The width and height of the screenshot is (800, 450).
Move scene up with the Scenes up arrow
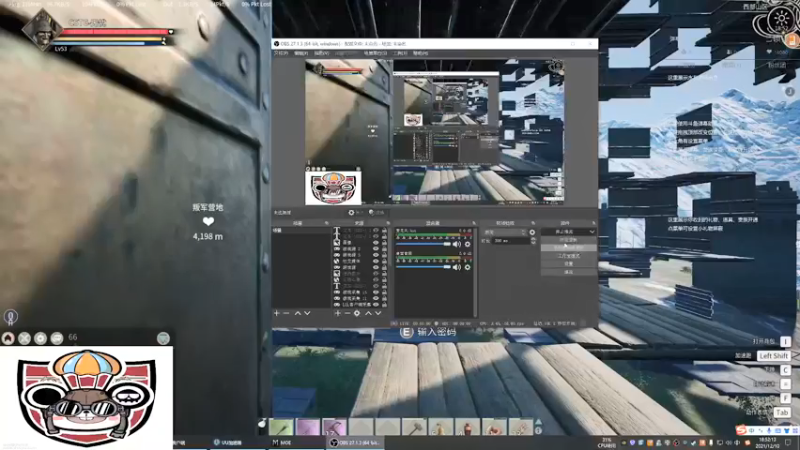point(297,313)
